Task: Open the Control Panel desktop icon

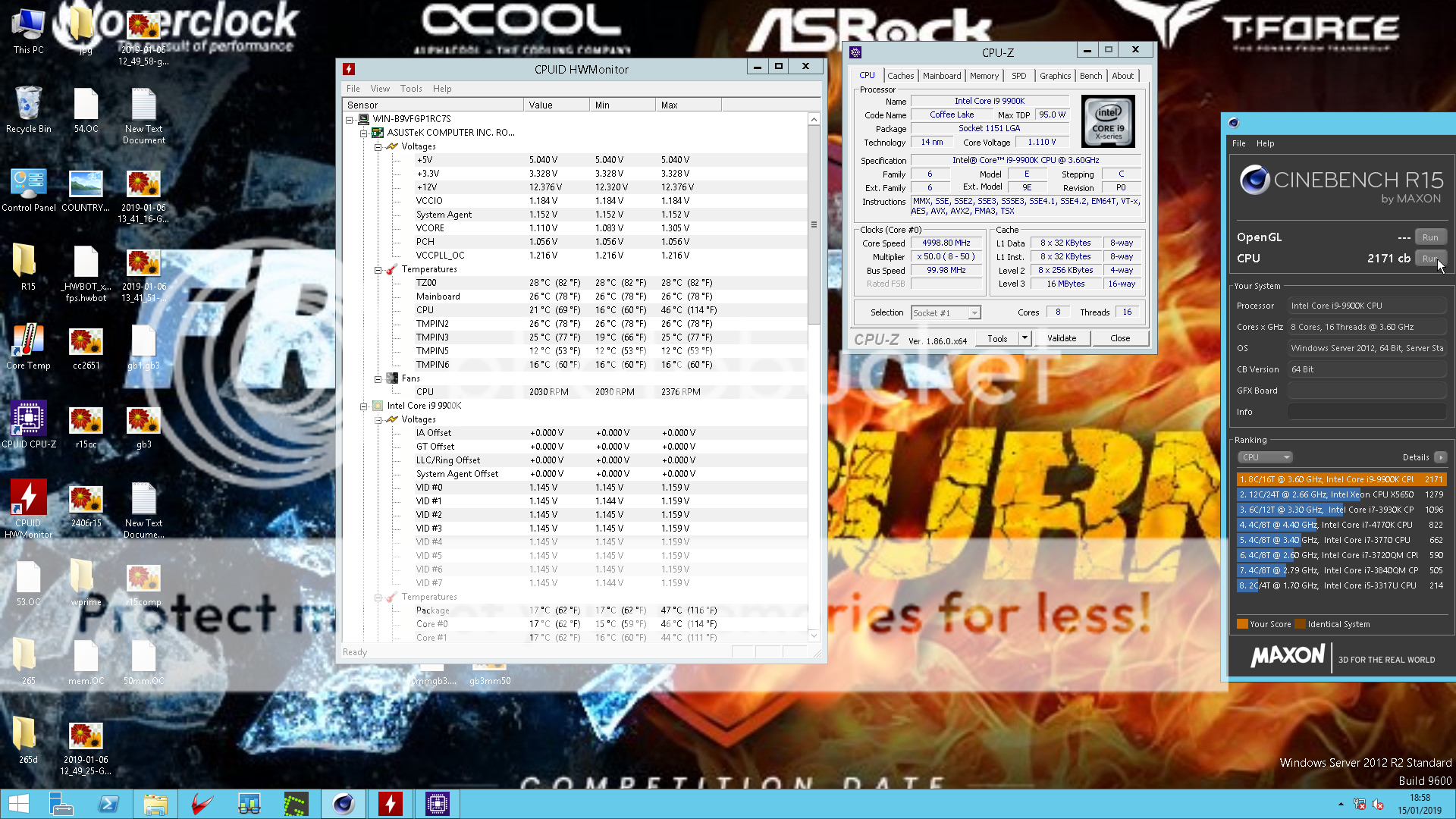Action: 28,190
